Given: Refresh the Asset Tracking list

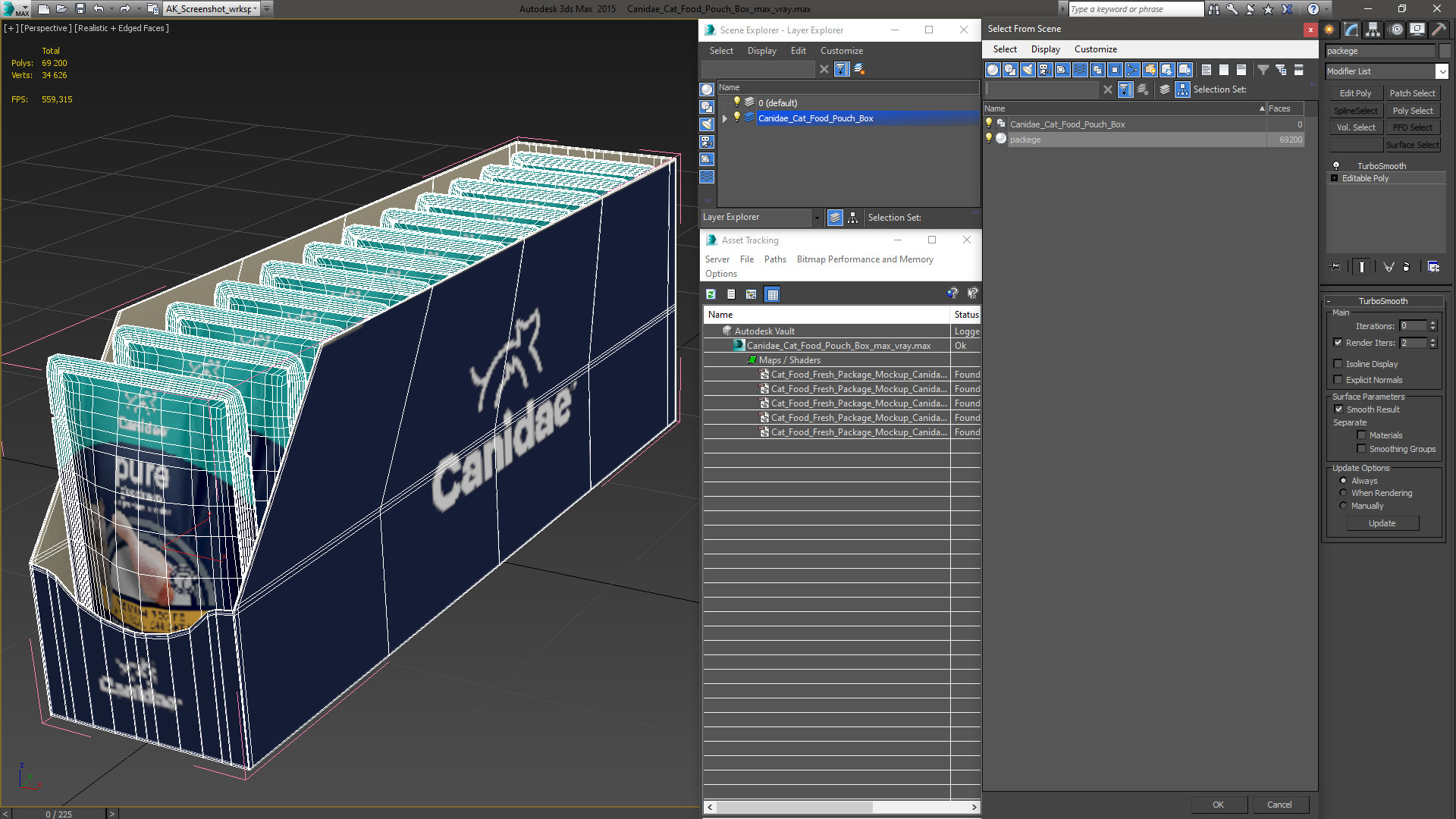Looking at the screenshot, I should point(711,294).
